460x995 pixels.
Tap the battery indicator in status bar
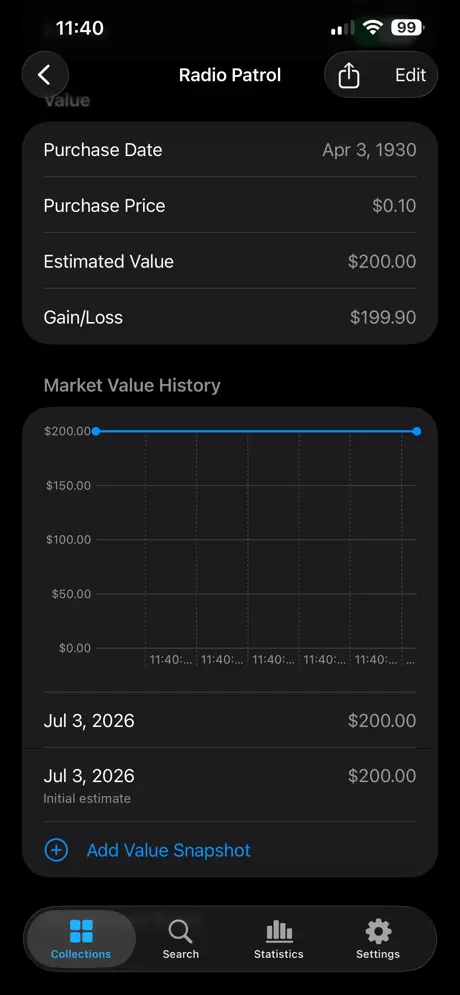tap(407, 27)
